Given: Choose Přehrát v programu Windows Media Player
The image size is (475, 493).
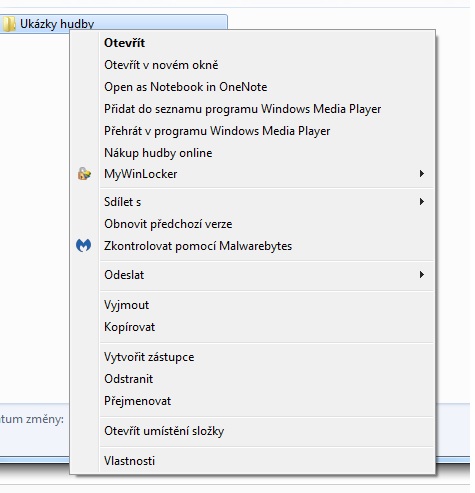Looking at the screenshot, I should (252, 131).
